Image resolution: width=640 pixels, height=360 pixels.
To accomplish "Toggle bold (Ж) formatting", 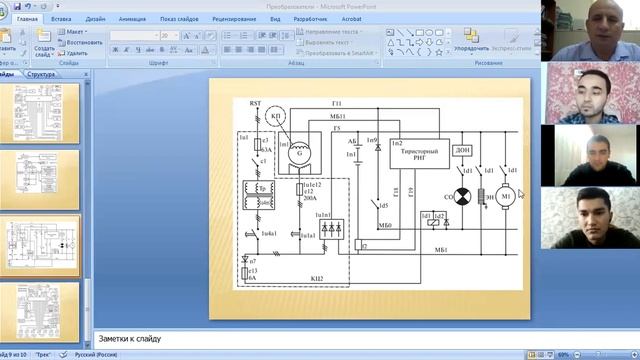I will click(116, 50).
